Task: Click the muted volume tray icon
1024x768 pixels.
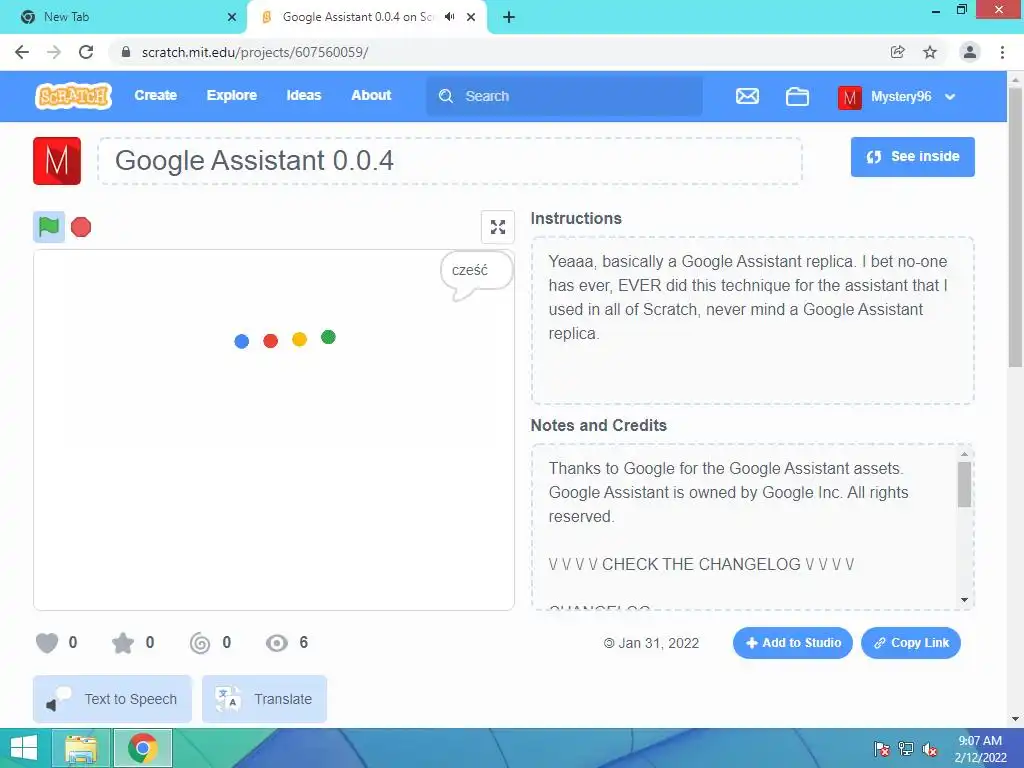Action: pyautogui.click(x=930, y=749)
